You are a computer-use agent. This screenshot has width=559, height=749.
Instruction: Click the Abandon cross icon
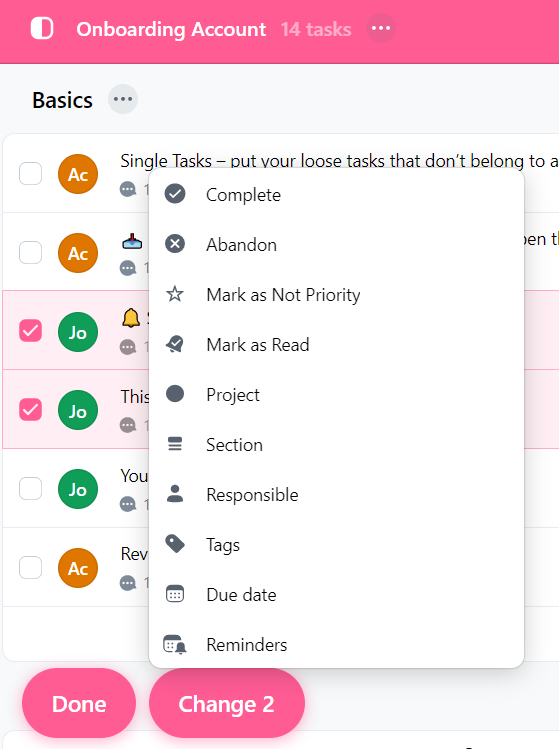175,244
